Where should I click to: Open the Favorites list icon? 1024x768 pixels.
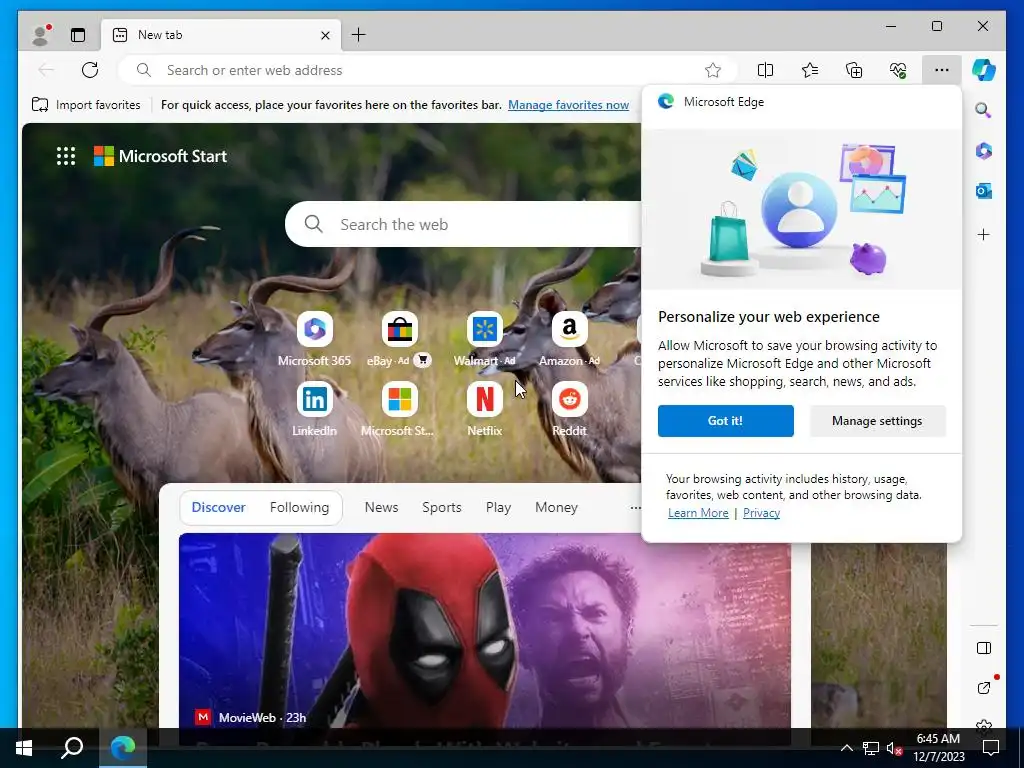click(810, 70)
